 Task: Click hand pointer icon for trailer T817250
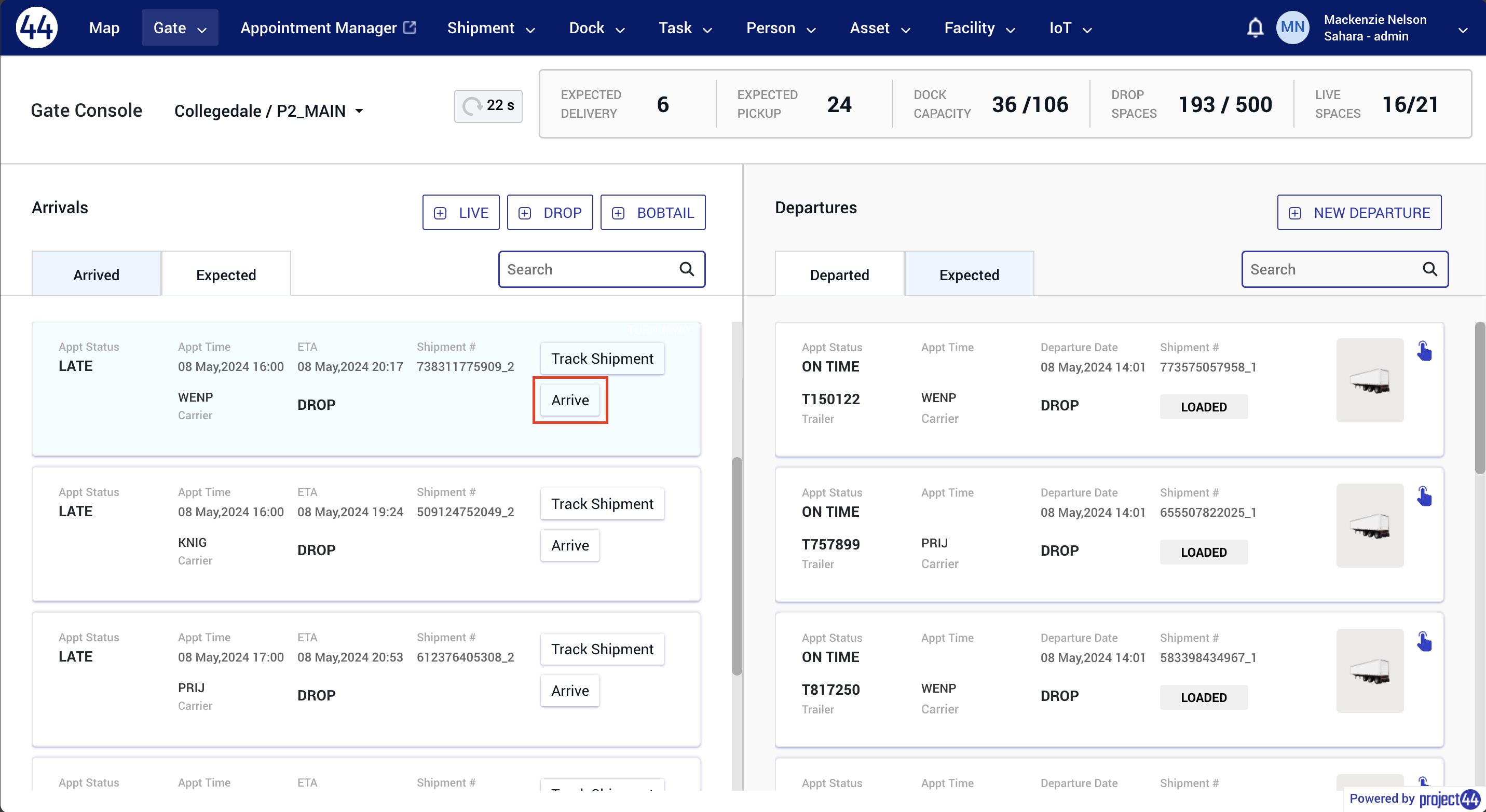click(x=1424, y=641)
